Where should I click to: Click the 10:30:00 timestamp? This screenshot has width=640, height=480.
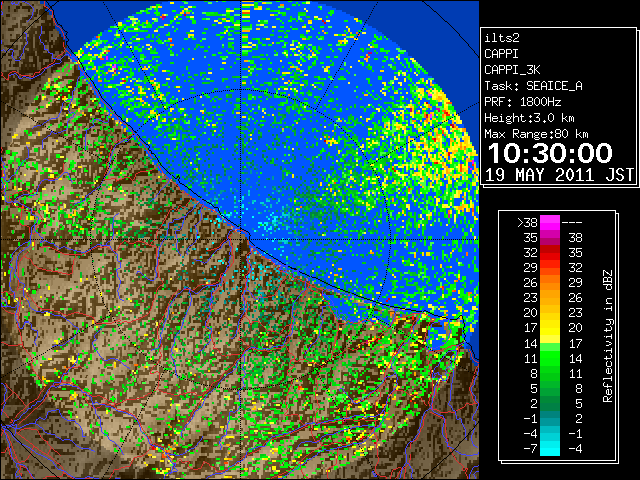tap(550, 153)
